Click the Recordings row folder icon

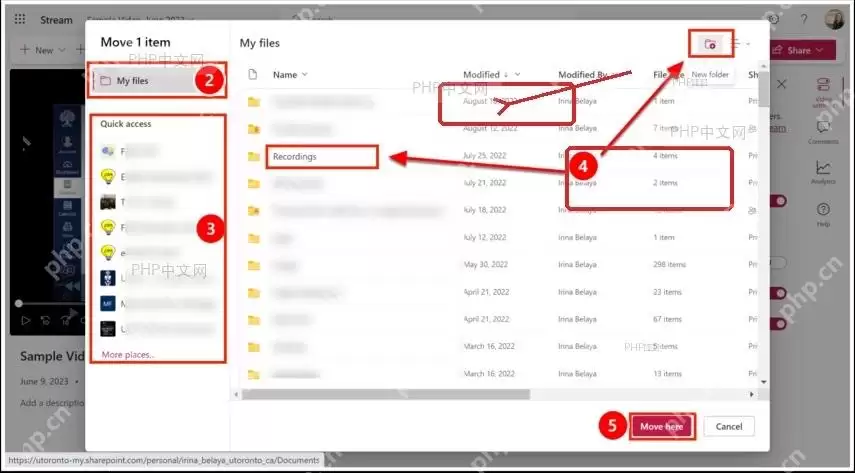click(x=254, y=157)
